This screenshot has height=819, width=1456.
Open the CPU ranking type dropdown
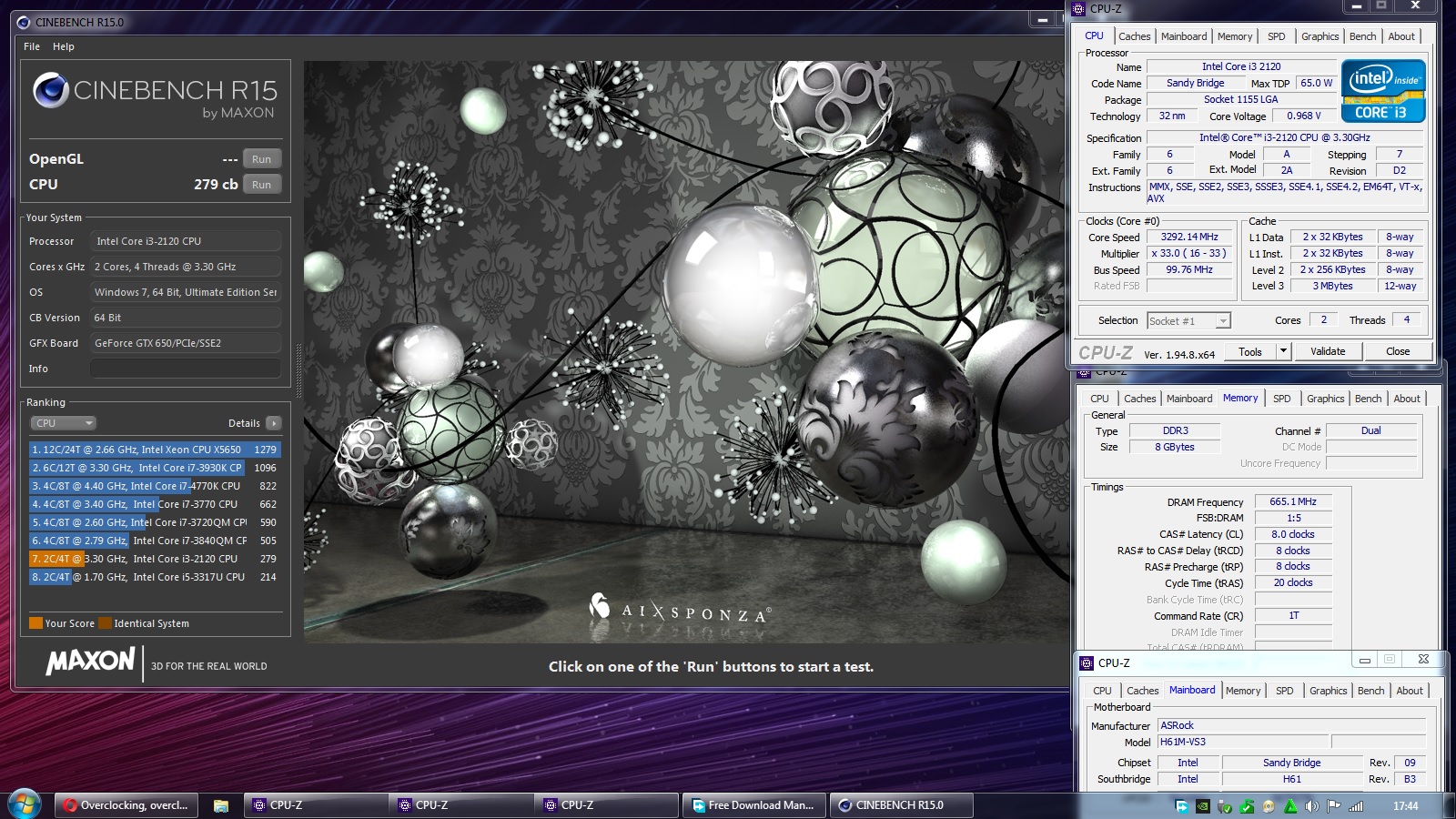point(64,423)
